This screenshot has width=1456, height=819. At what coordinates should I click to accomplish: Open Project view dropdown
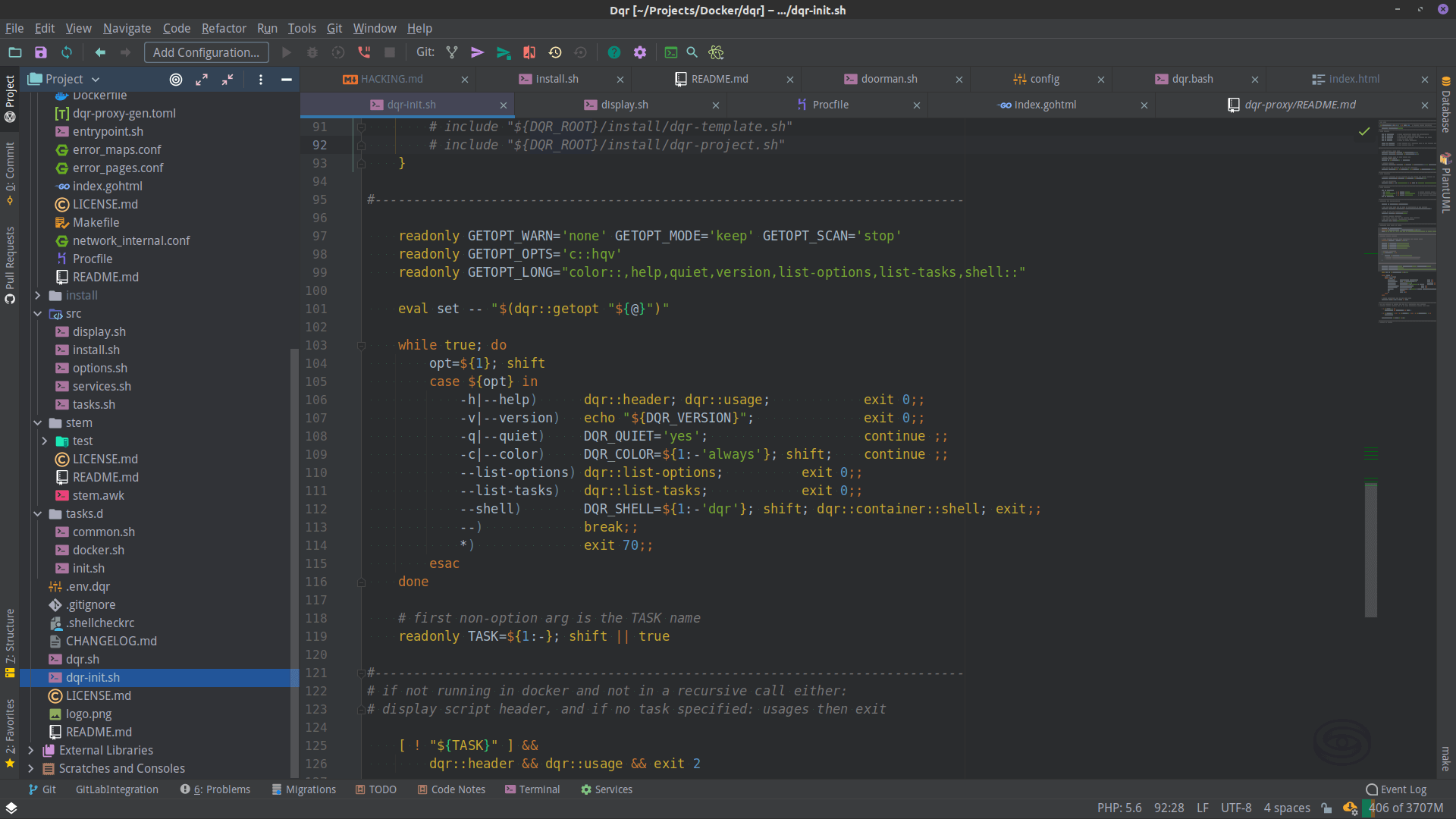click(96, 79)
